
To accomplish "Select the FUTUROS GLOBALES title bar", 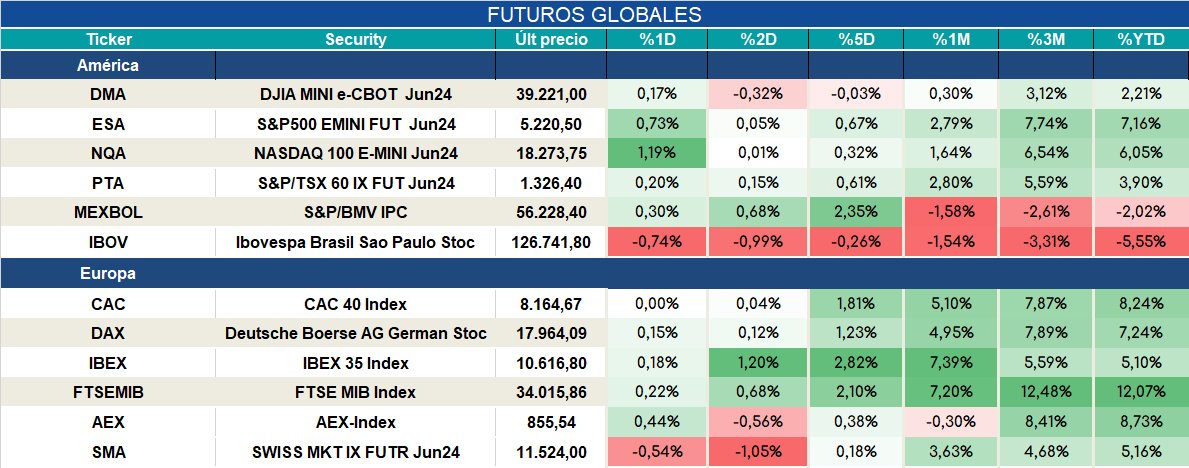I will click(594, 15).
